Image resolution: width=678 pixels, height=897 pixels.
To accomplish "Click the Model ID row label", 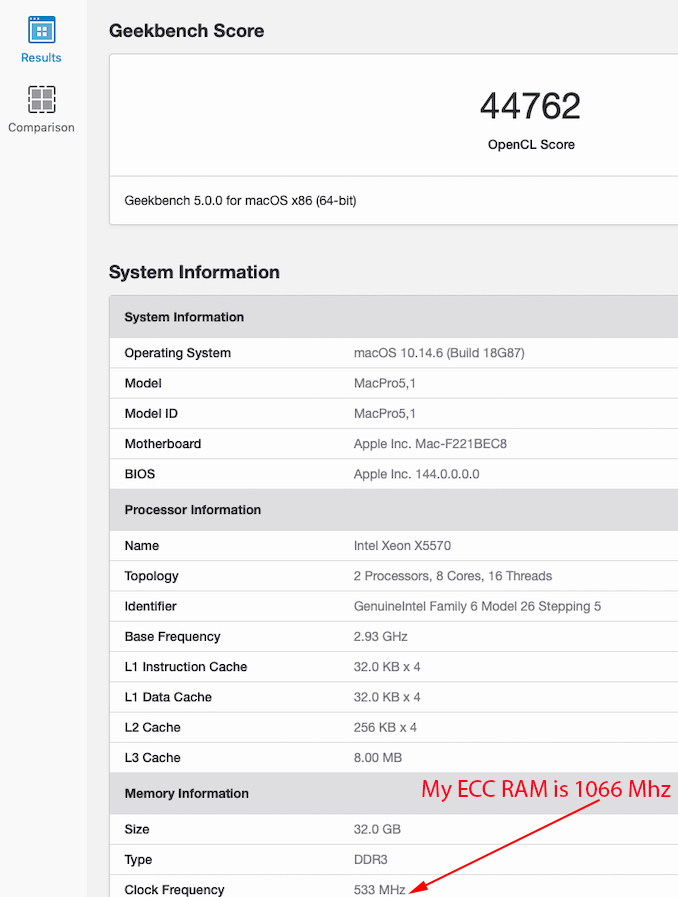I will (151, 413).
